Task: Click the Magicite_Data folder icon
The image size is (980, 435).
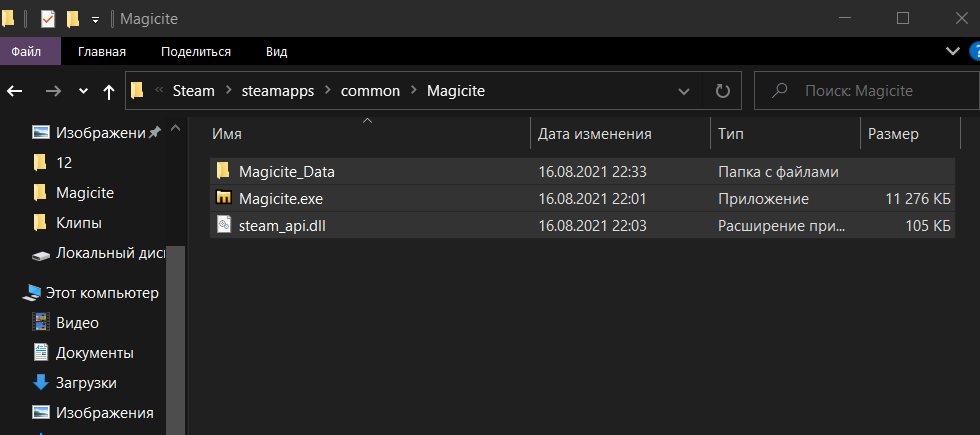Action: pyautogui.click(x=223, y=171)
